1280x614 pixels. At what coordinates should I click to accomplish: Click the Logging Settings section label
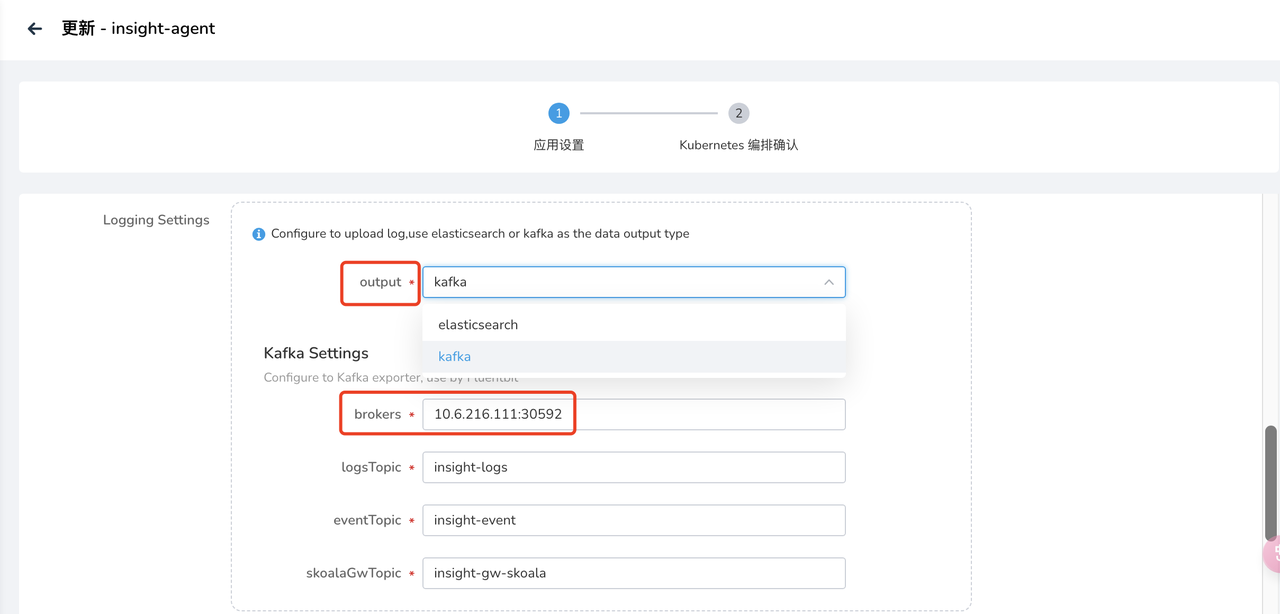(156, 220)
